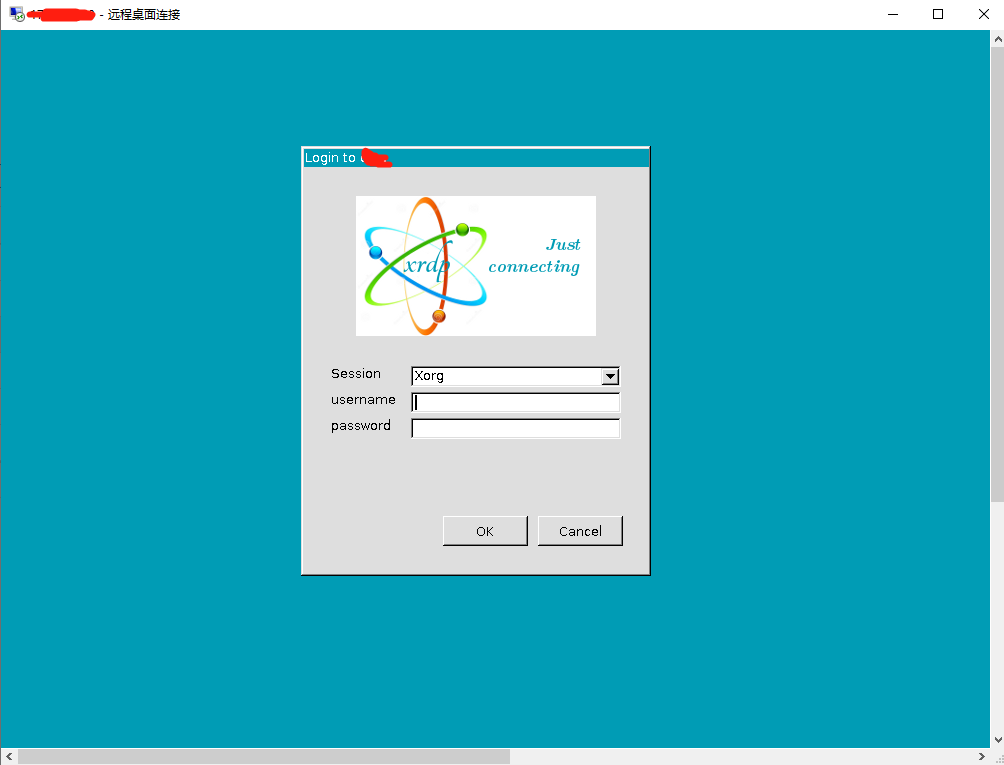Click the 'username' label text
The width and height of the screenshot is (1004, 765).
pos(363,400)
